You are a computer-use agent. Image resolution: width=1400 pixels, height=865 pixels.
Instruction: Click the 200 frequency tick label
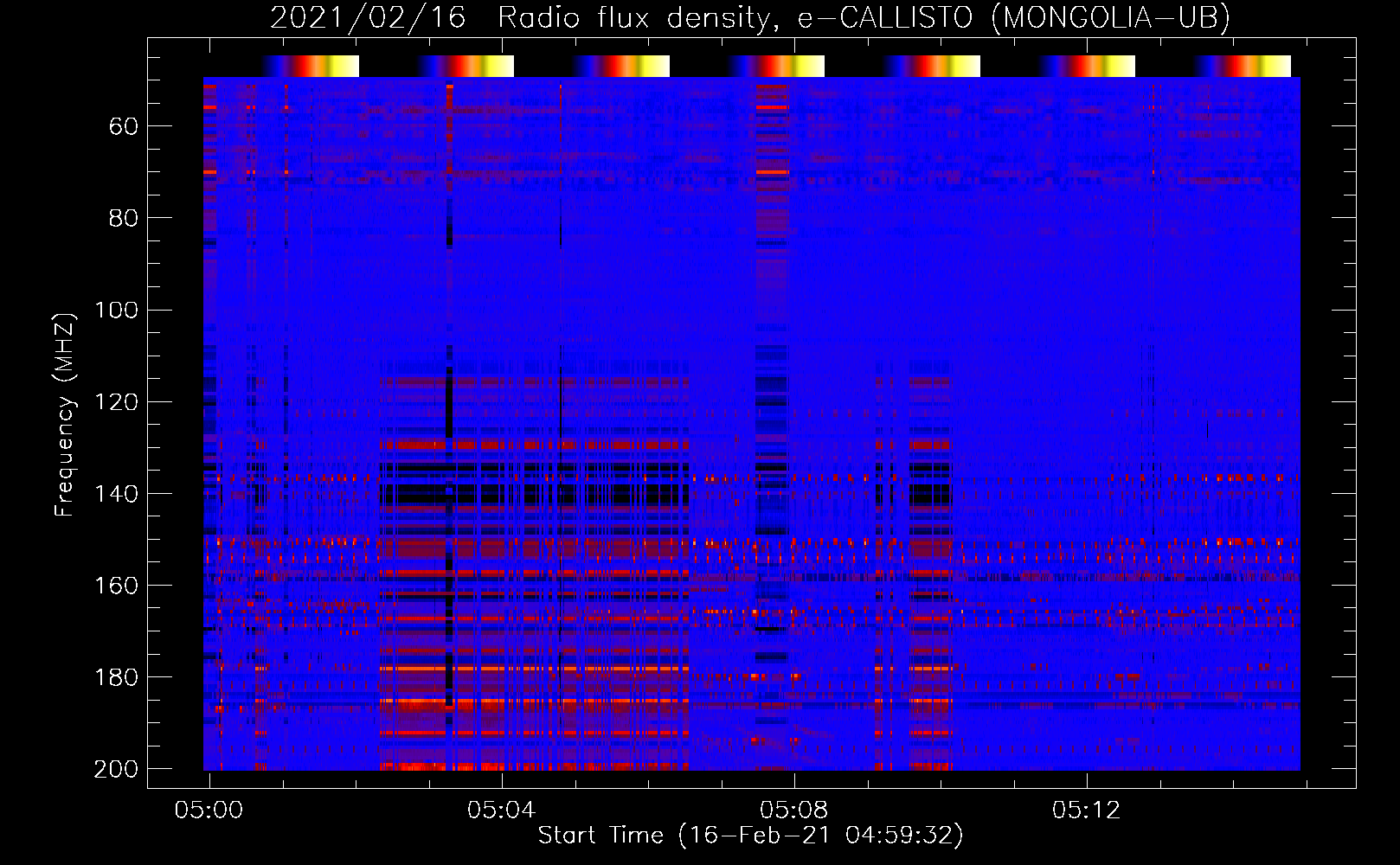tap(116, 769)
